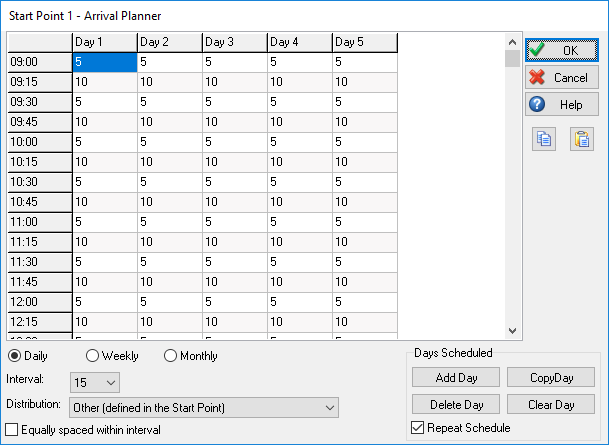
Task: Open Help with the question mark button
Action: (x=562, y=104)
